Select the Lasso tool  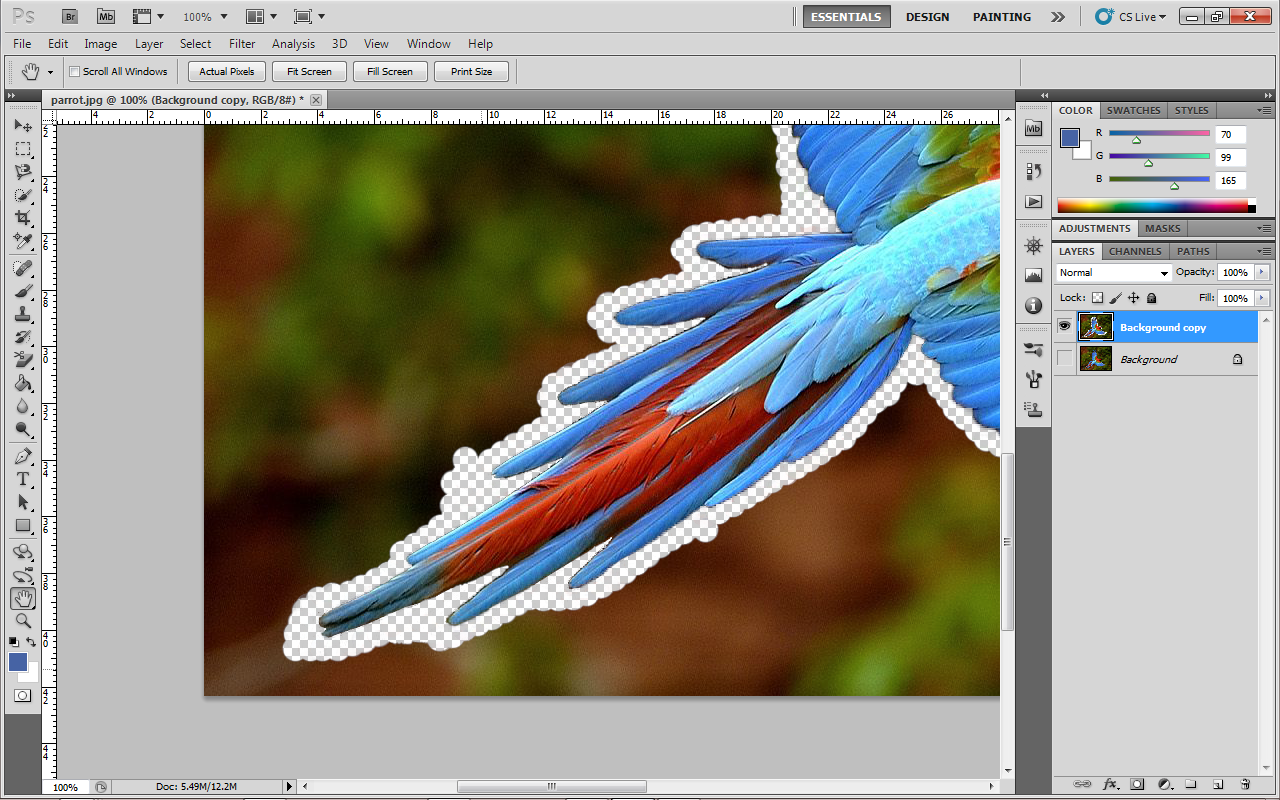coord(23,172)
